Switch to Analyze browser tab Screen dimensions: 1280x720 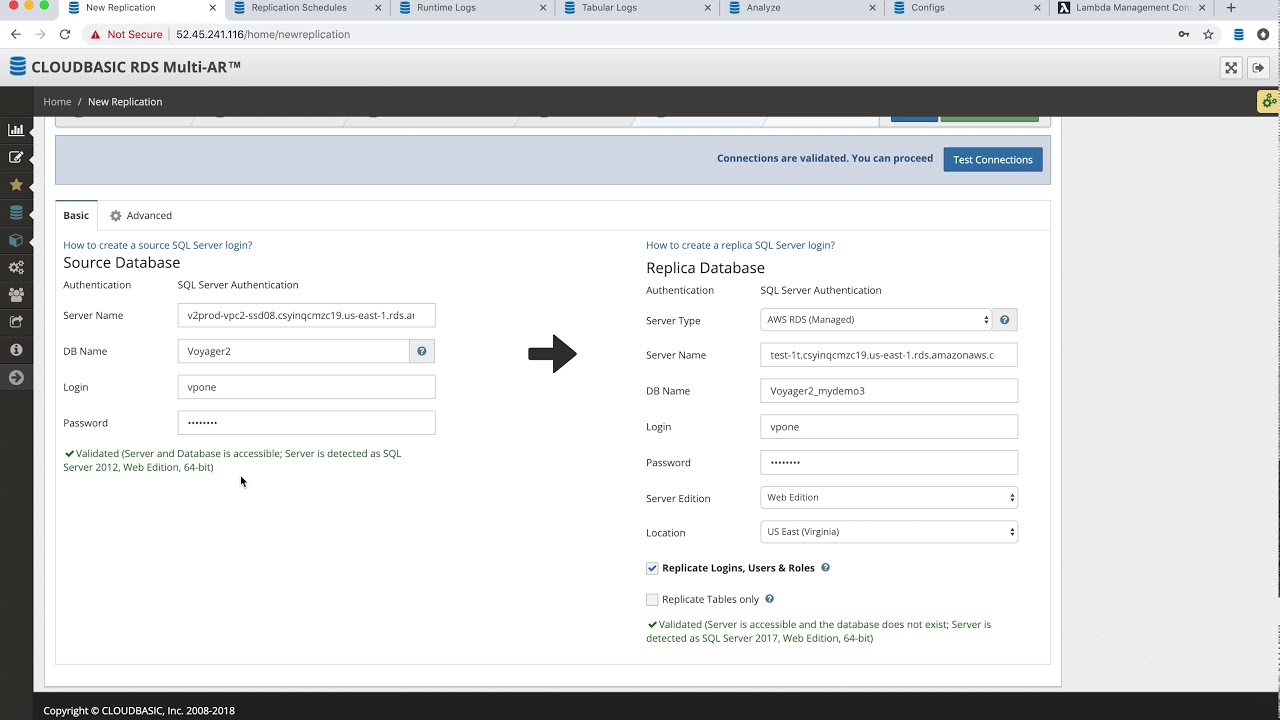coord(763,8)
